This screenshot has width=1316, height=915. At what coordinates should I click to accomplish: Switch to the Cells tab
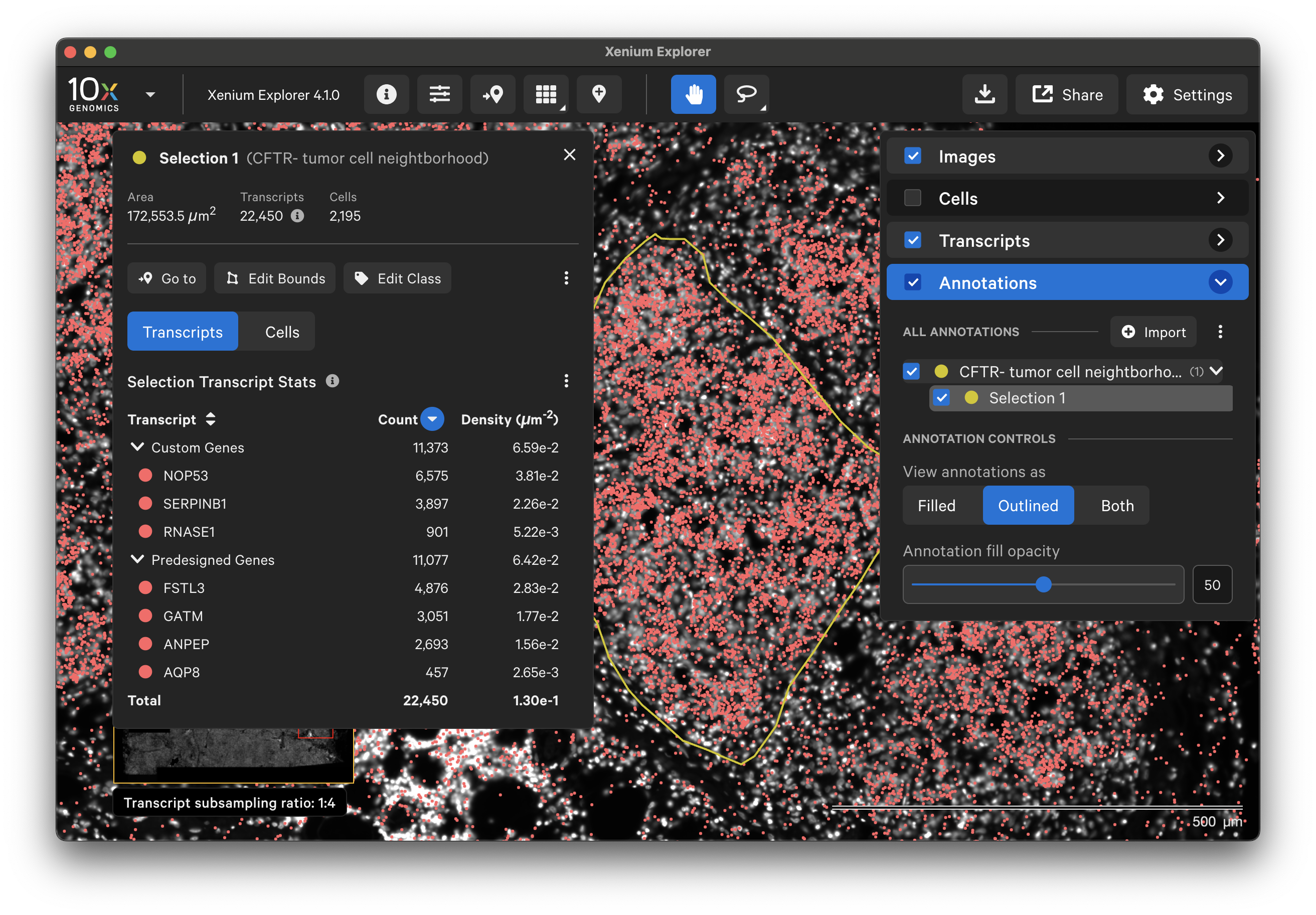(282, 332)
